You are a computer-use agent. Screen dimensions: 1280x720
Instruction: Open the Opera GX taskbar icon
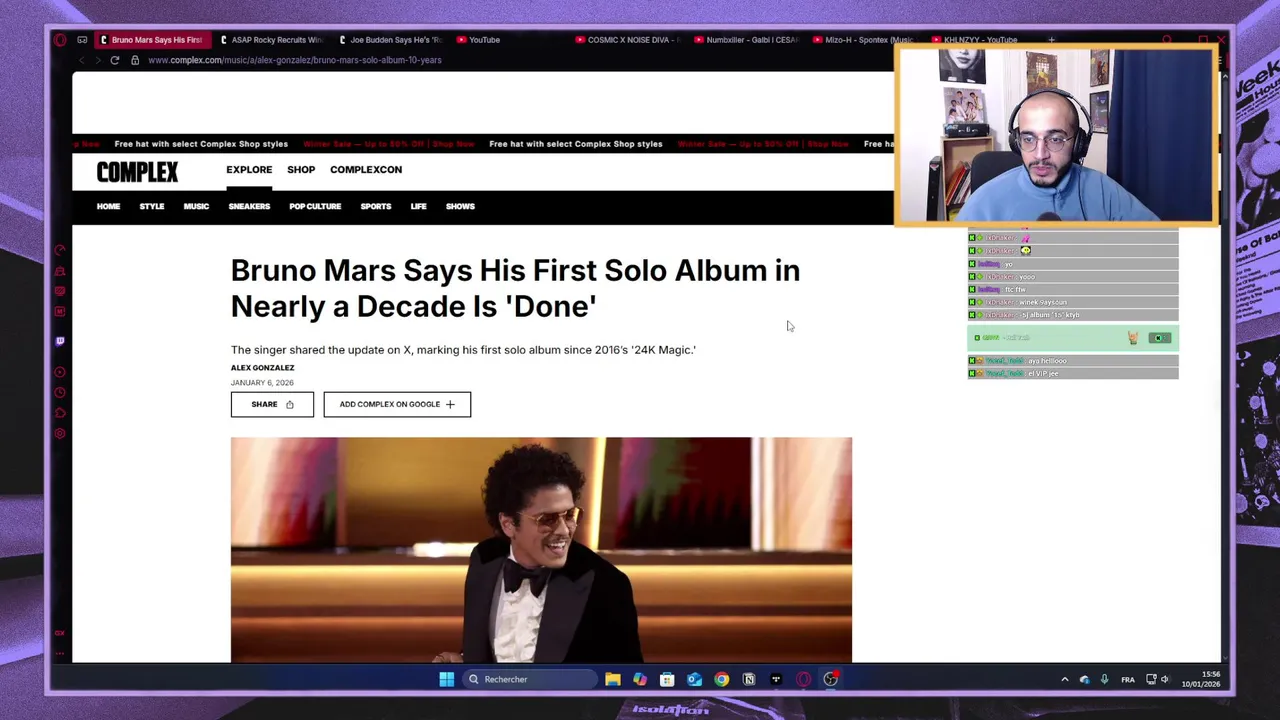803,679
